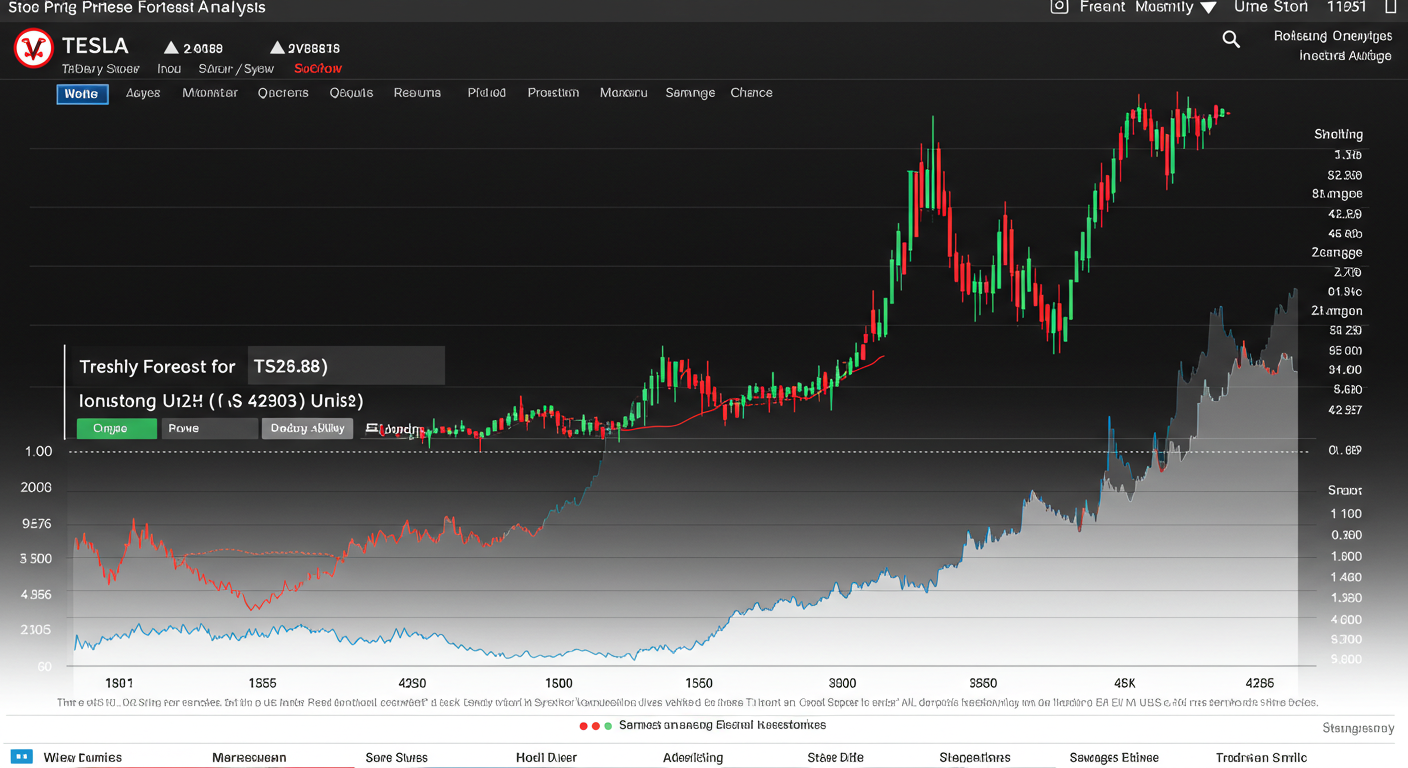Click the TbDery Sloer label under TESLA
1408x768 pixels.
[100, 69]
